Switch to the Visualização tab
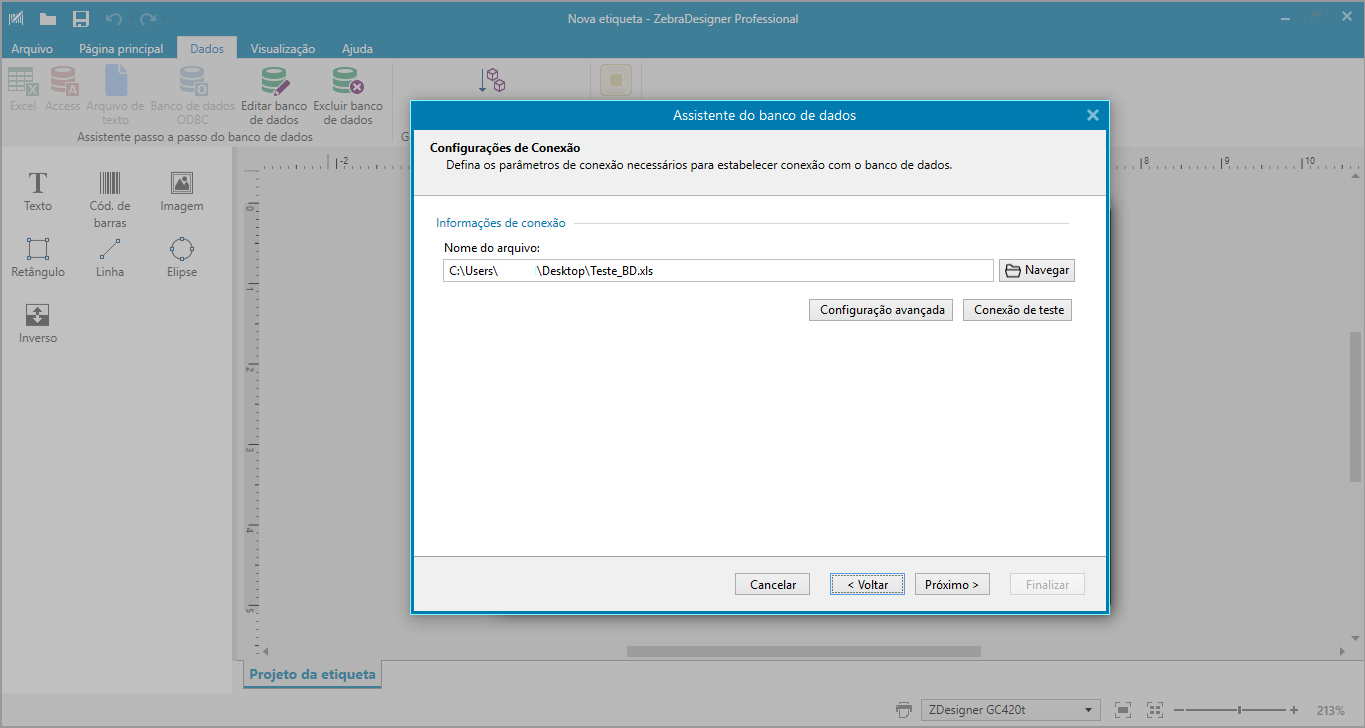Image resolution: width=1365 pixels, height=728 pixels. pos(283,47)
